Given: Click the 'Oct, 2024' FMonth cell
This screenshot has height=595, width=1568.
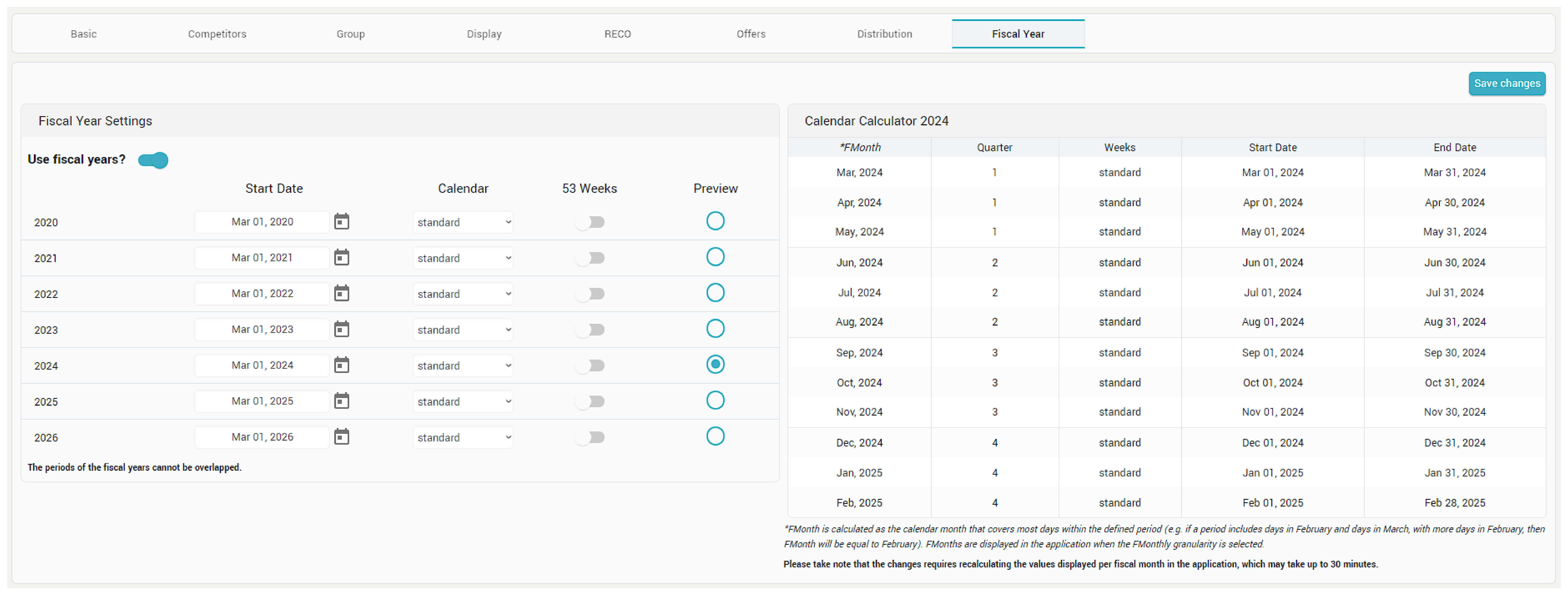Looking at the screenshot, I should point(859,383).
